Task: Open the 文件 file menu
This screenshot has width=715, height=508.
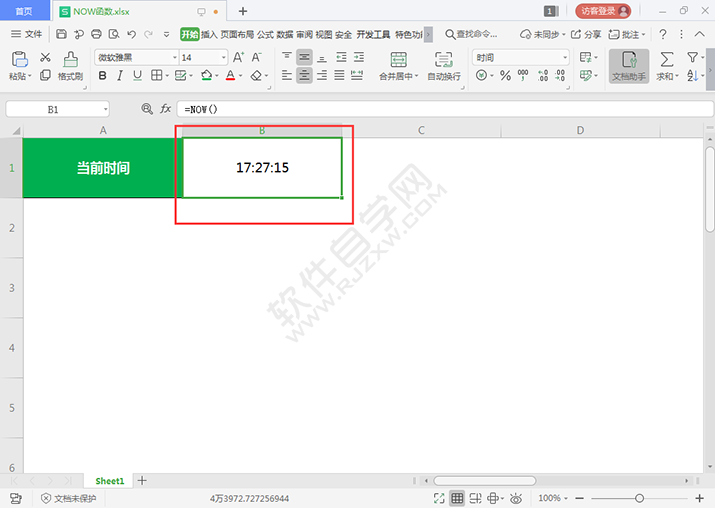Action: (26, 34)
